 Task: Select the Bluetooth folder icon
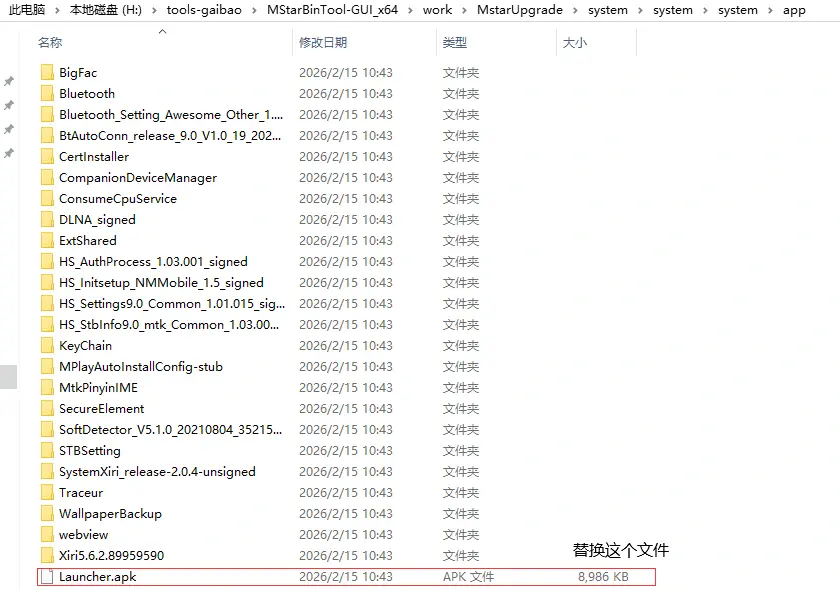tap(47, 94)
